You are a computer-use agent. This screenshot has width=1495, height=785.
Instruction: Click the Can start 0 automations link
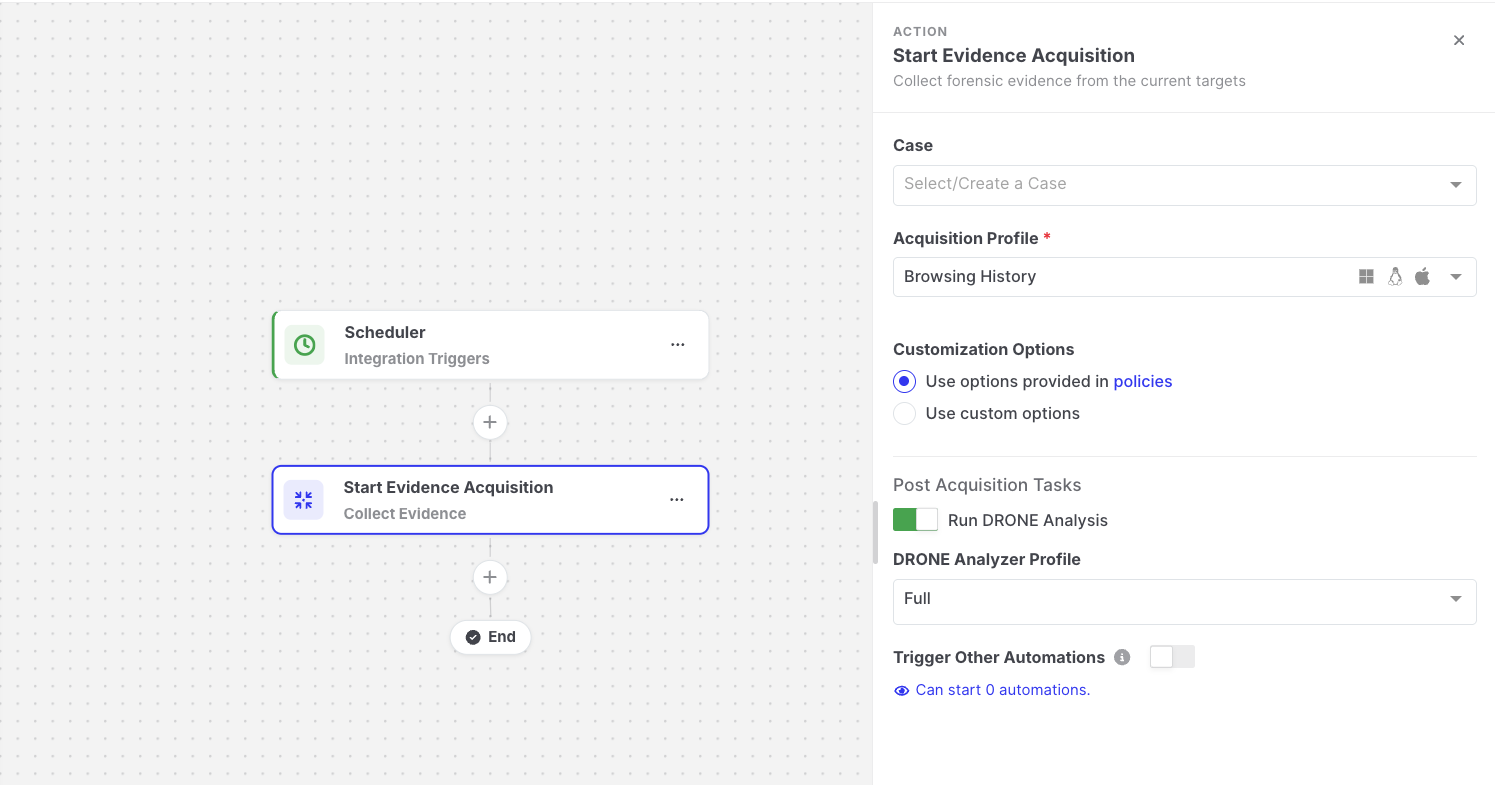(1002, 690)
